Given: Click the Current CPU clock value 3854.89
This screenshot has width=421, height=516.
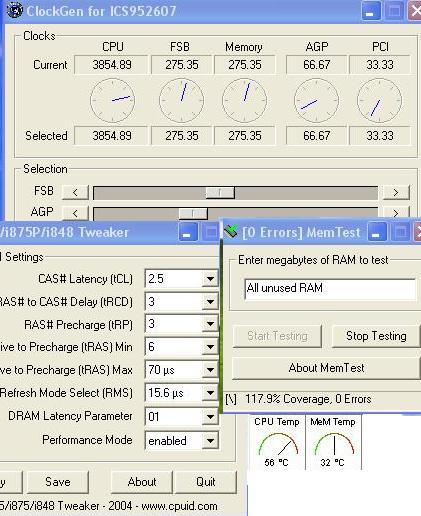Looking at the screenshot, I should (x=112, y=65).
